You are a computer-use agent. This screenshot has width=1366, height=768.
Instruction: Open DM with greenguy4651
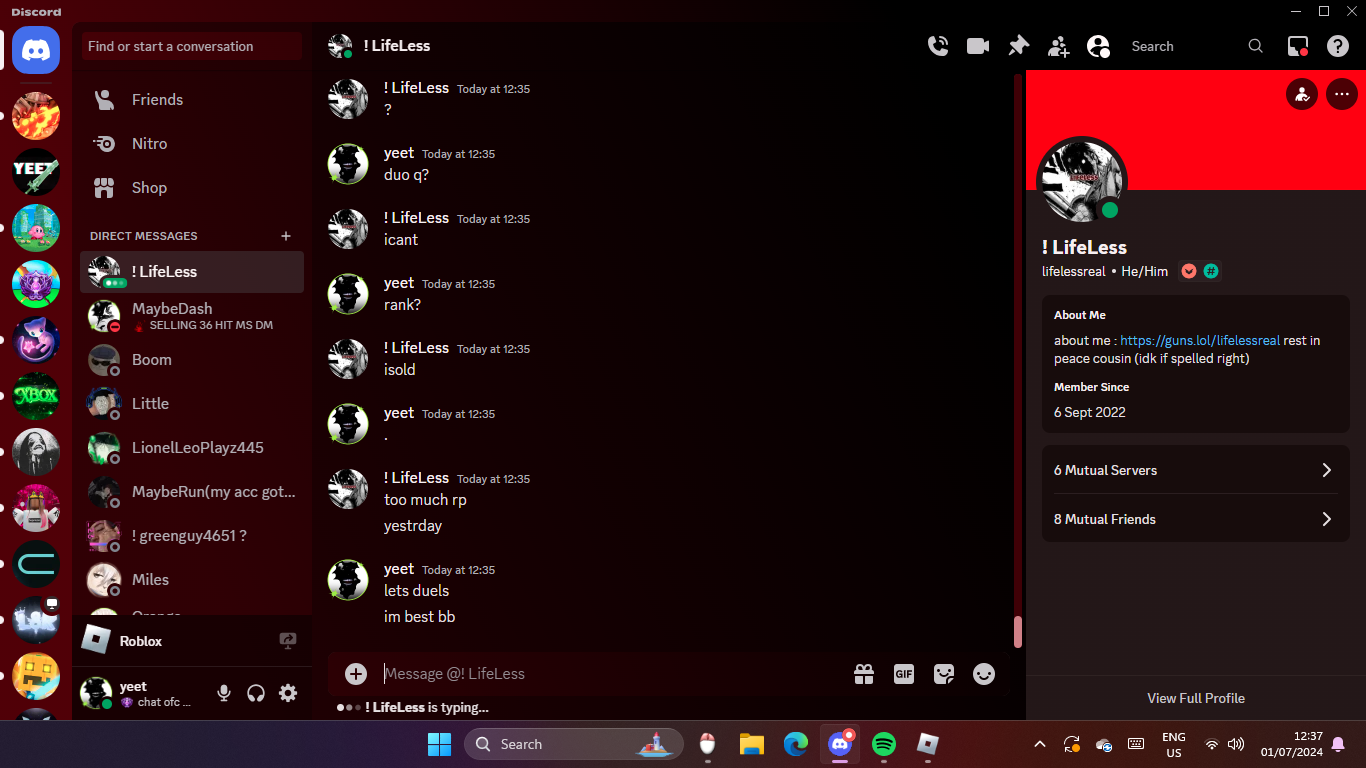(x=192, y=536)
